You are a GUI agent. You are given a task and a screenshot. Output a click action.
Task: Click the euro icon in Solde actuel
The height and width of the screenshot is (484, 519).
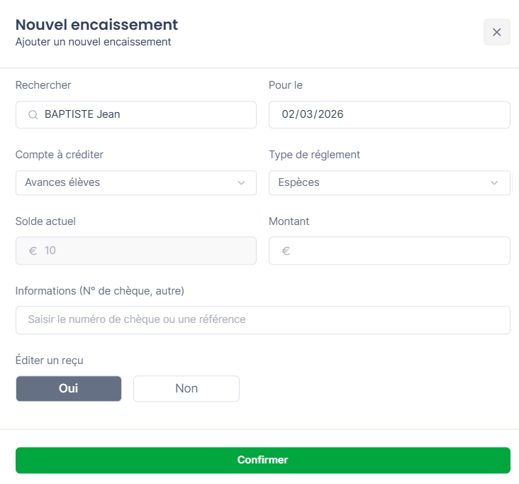(33, 251)
